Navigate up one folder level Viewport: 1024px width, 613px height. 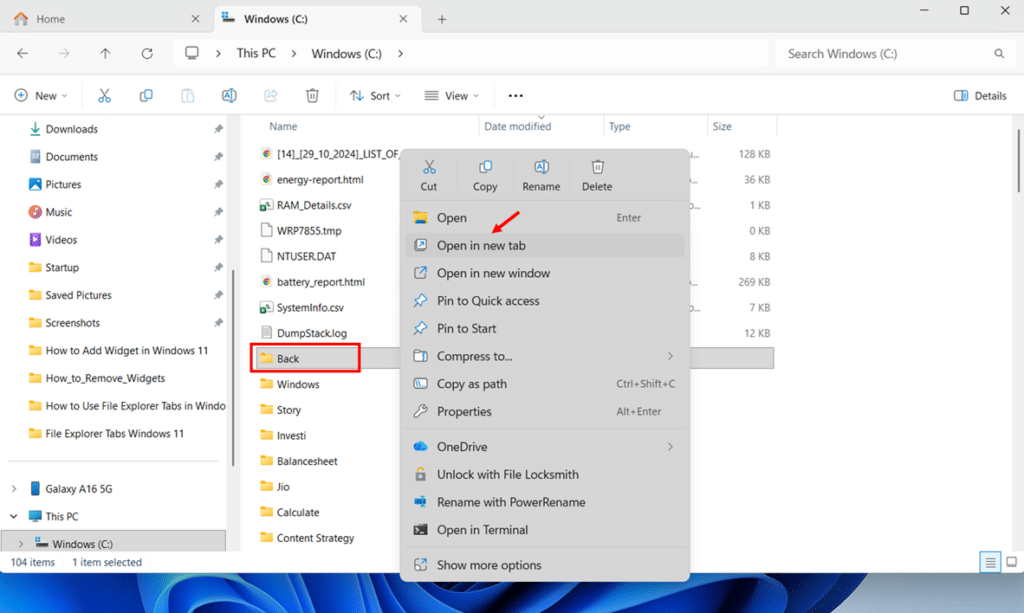click(105, 54)
